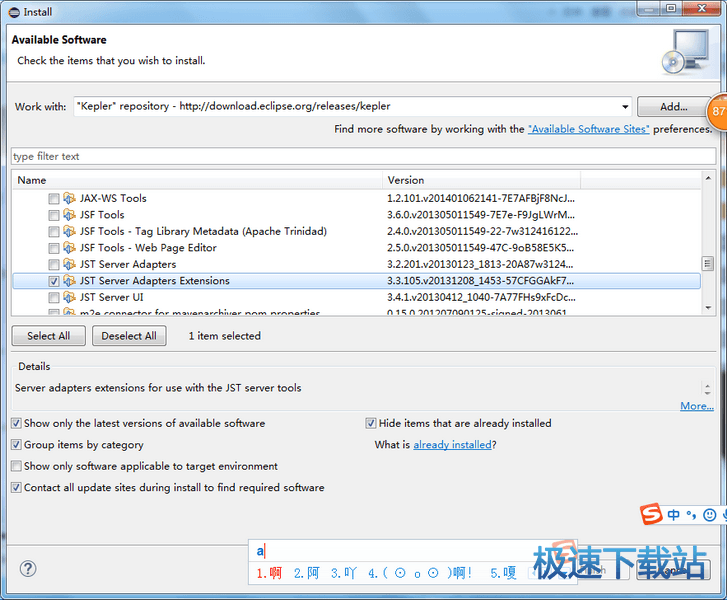The image size is (727, 600).
Task: Sort by the Name column header
Action: click(x=198, y=180)
